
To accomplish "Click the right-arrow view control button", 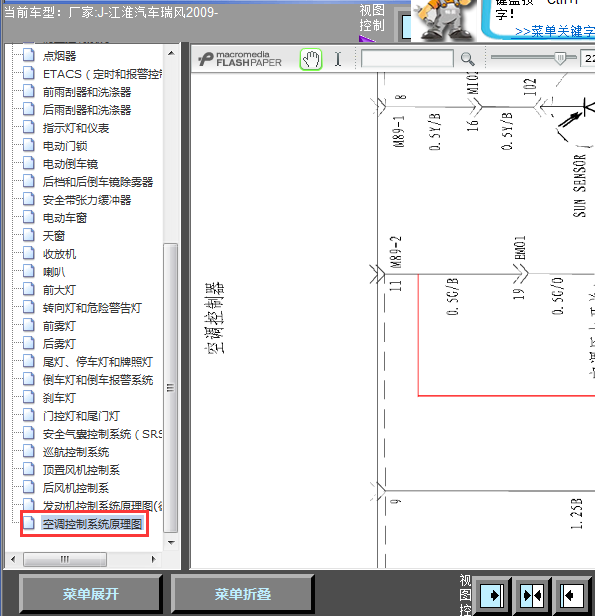I will [x=492, y=596].
